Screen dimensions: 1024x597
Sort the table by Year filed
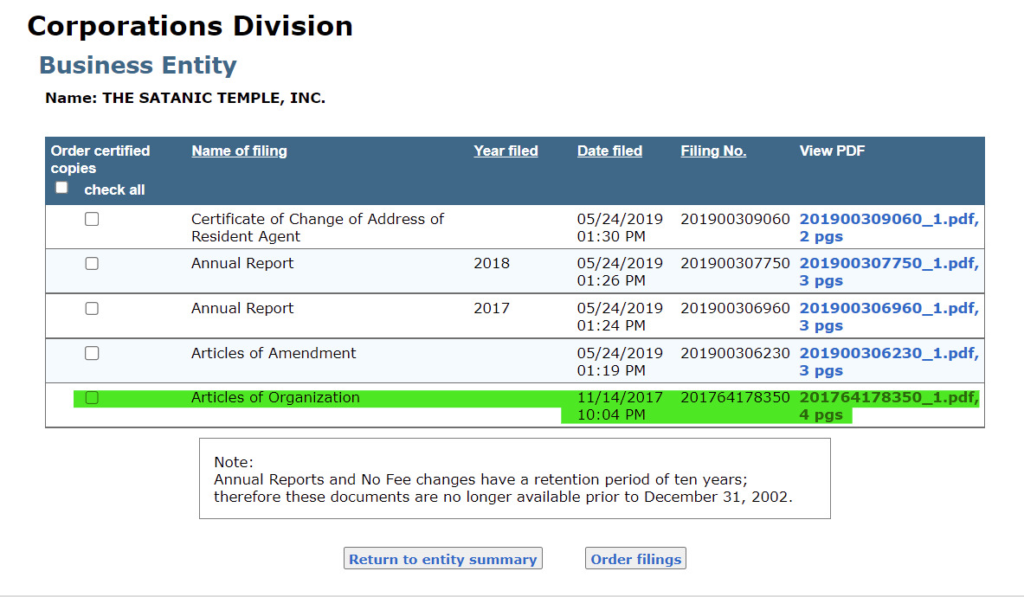(x=505, y=150)
